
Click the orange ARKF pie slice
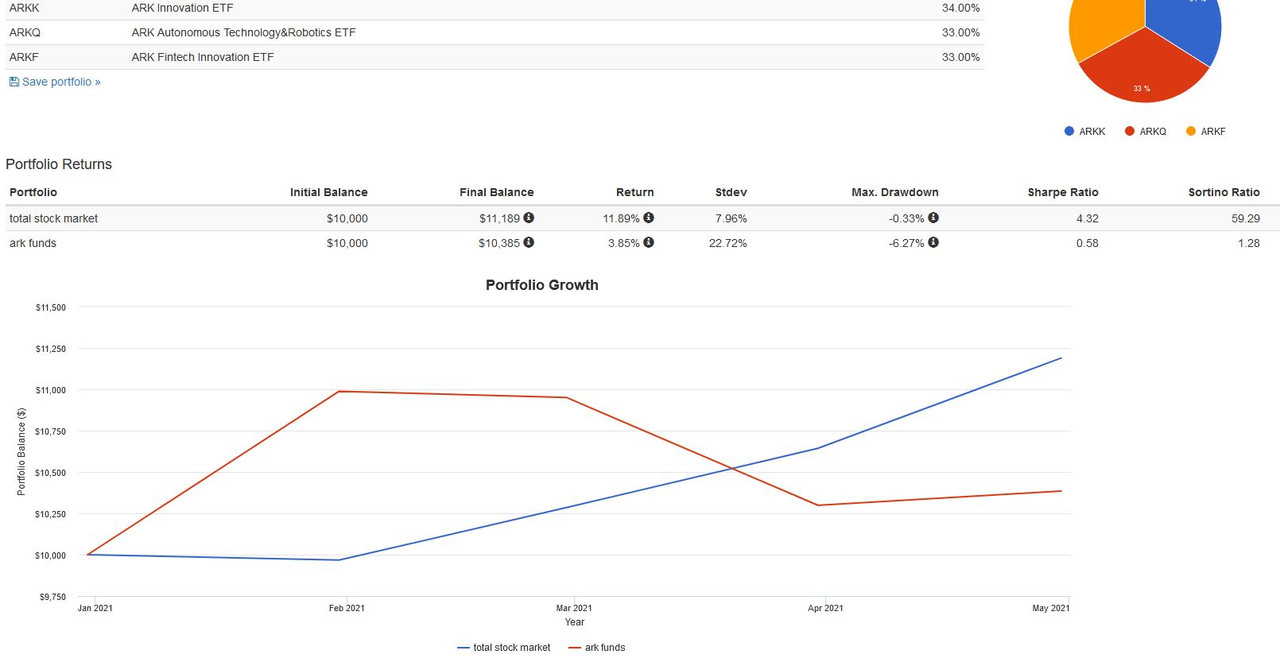click(x=1103, y=25)
